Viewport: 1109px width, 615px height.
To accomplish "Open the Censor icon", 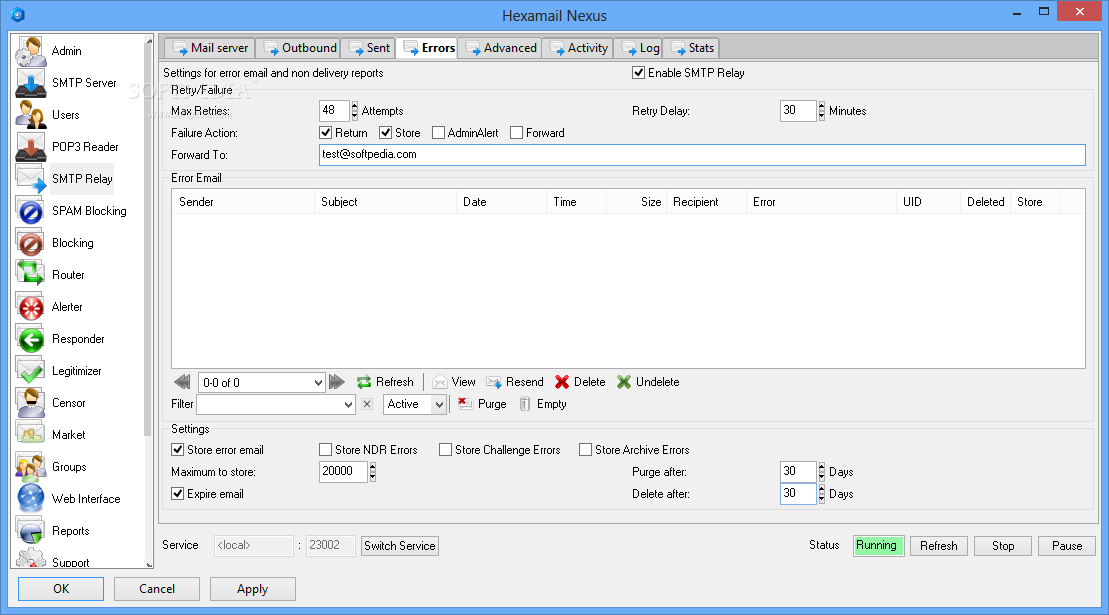I will [x=31, y=402].
